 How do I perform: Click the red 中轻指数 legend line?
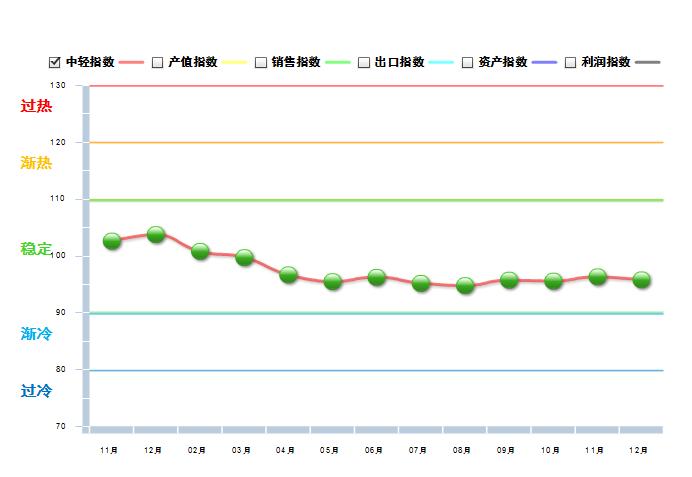click(132, 62)
